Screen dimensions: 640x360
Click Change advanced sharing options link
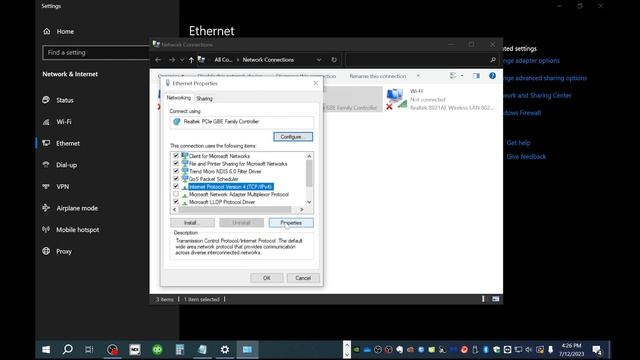pyautogui.click(x=544, y=78)
